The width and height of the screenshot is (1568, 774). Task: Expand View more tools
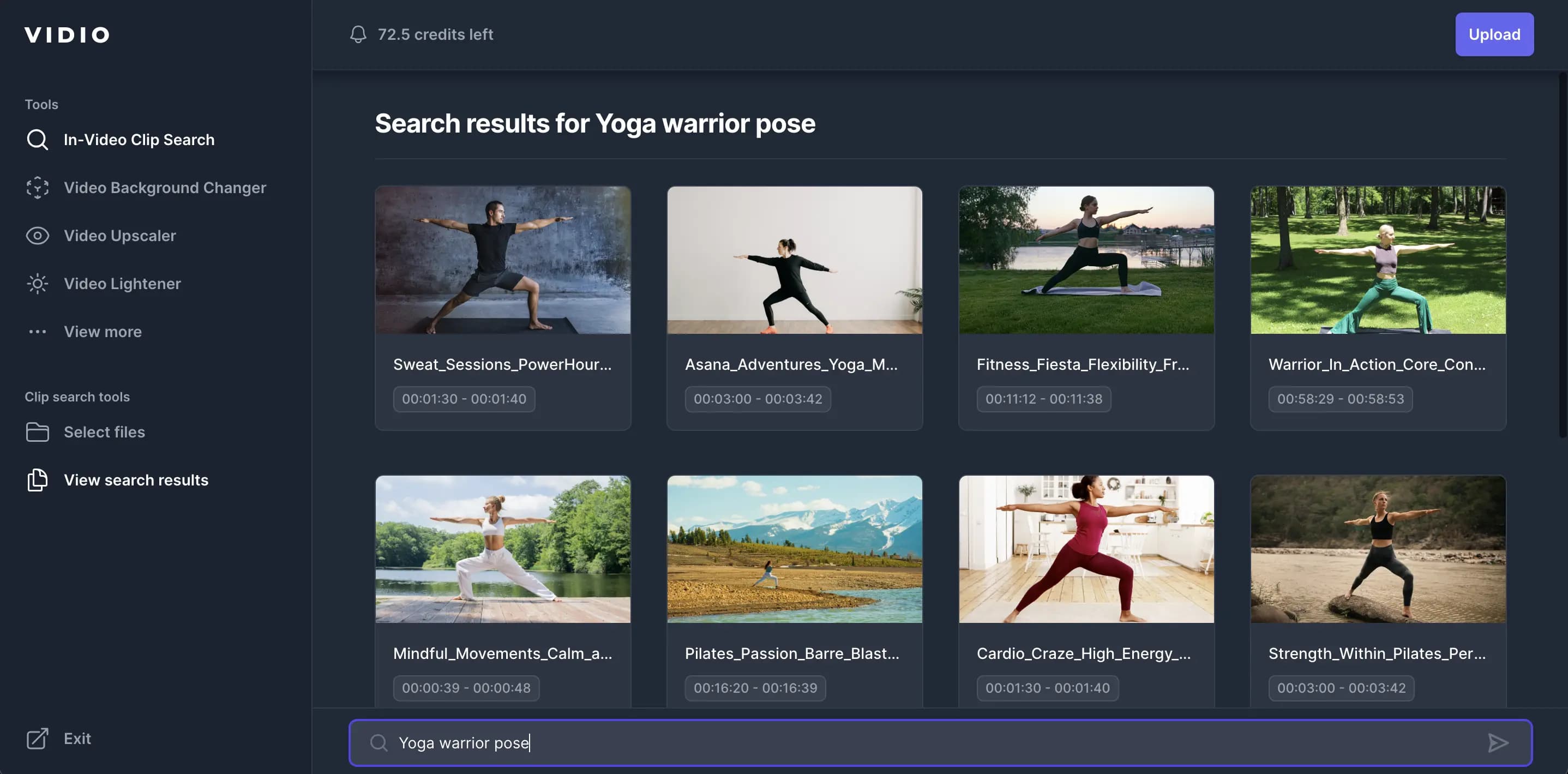[103, 332]
